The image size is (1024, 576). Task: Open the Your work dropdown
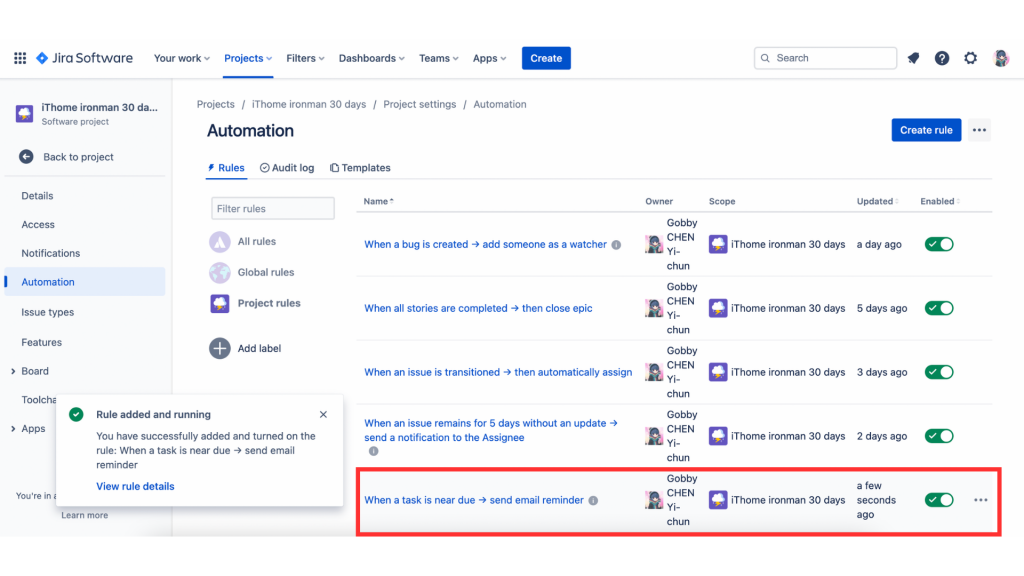coord(182,58)
